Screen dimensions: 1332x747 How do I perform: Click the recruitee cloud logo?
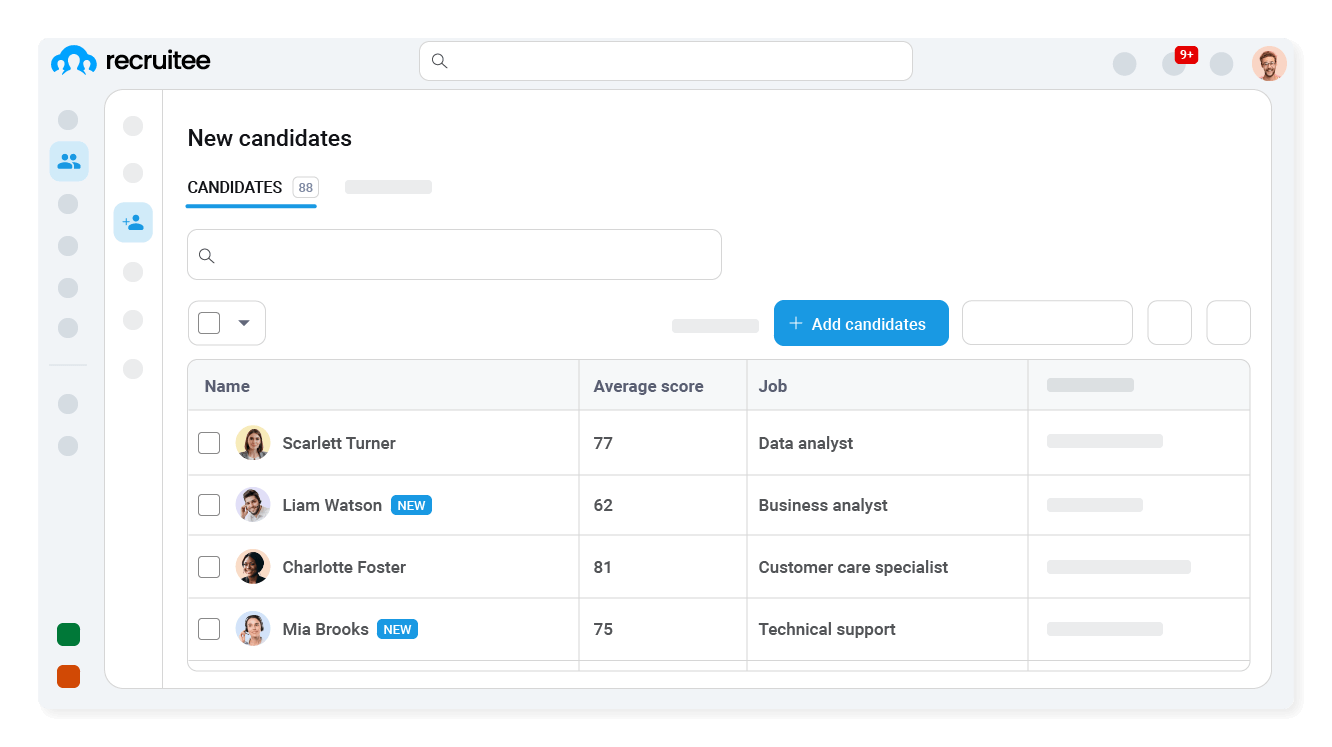[72, 60]
